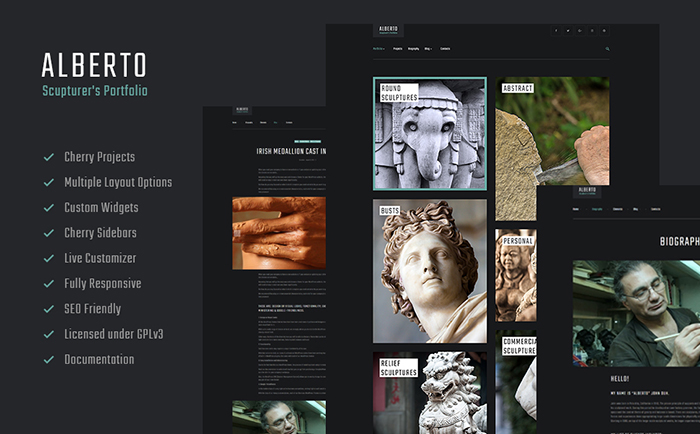Screen dimensions: 700x434
Task: Open the Twitter social icon in header
Action: 568,31
